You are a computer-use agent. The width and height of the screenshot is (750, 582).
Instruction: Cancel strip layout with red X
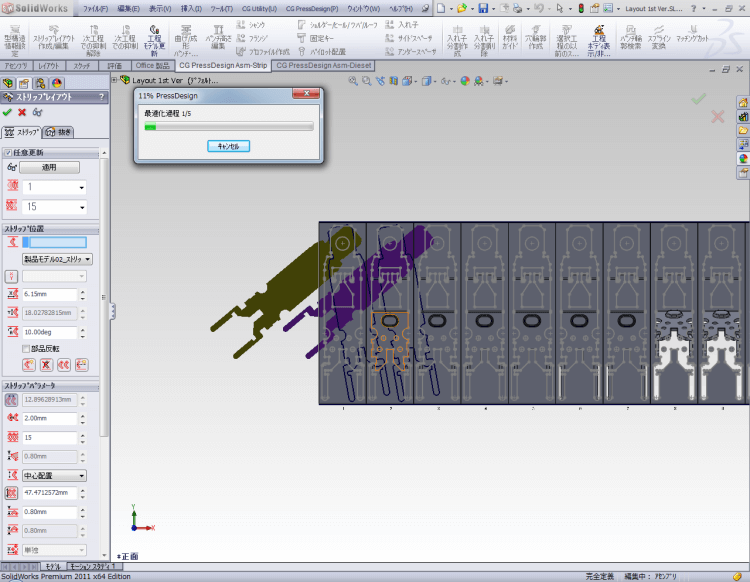pyautogui.click(x=22, y=112)
